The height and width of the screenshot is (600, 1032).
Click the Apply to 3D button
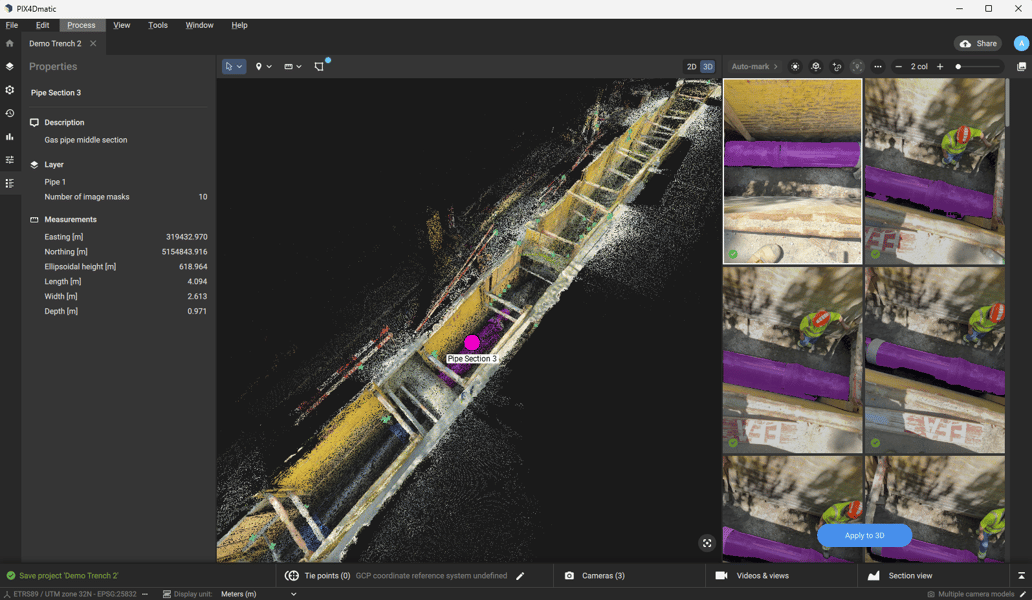click(864, 535)
